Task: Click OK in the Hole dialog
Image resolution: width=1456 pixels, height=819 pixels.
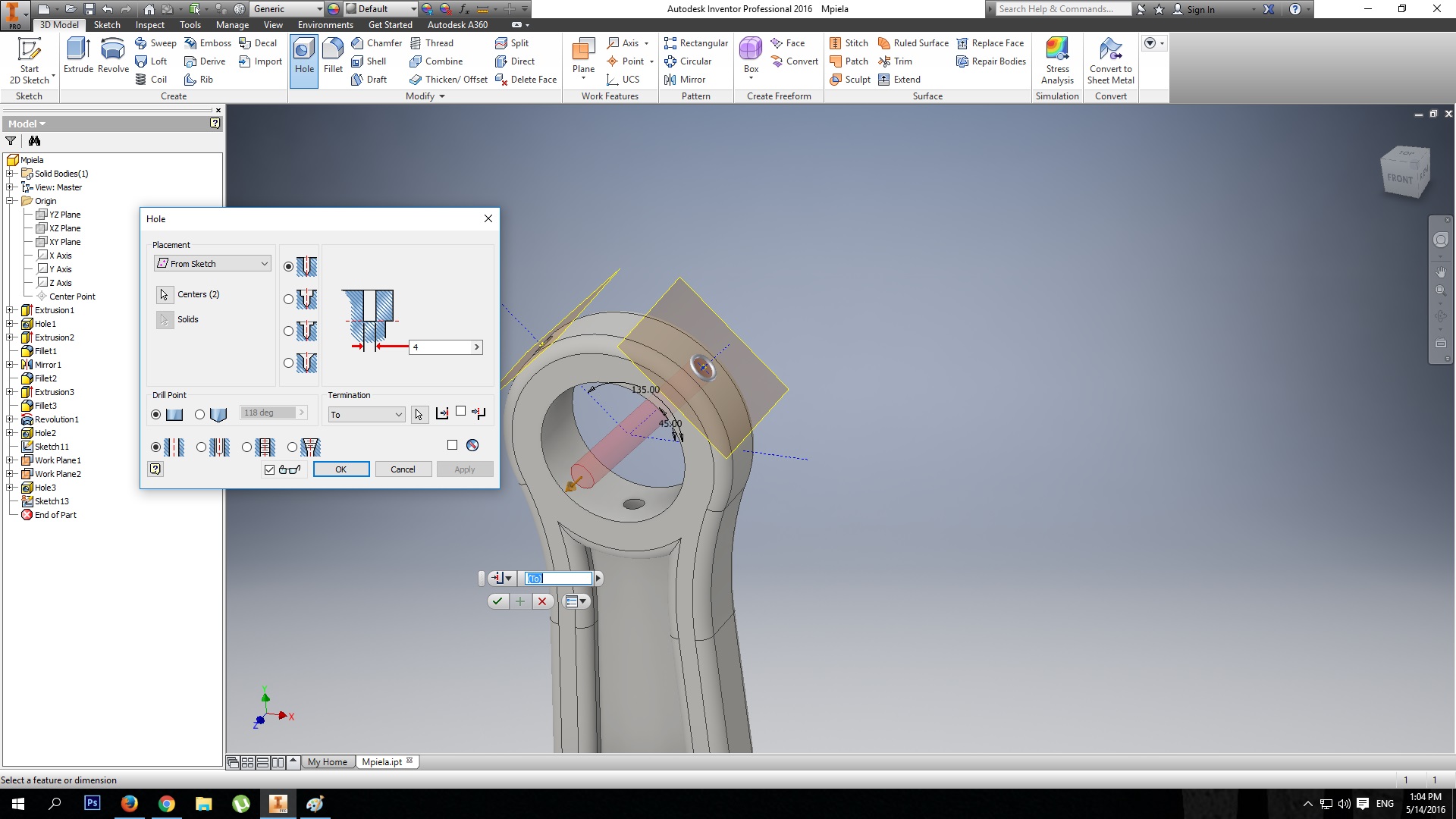Action: click(341, 469)
